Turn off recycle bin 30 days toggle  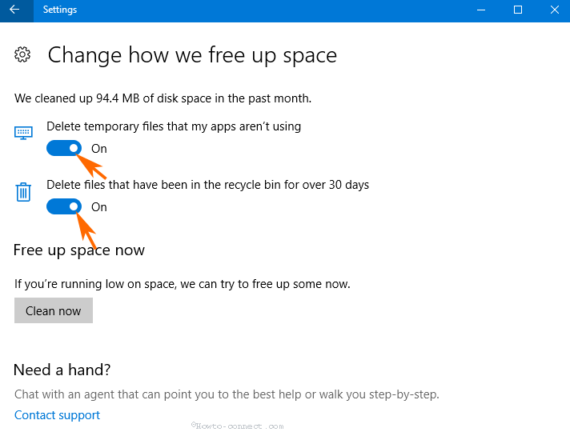click(64, 207)
